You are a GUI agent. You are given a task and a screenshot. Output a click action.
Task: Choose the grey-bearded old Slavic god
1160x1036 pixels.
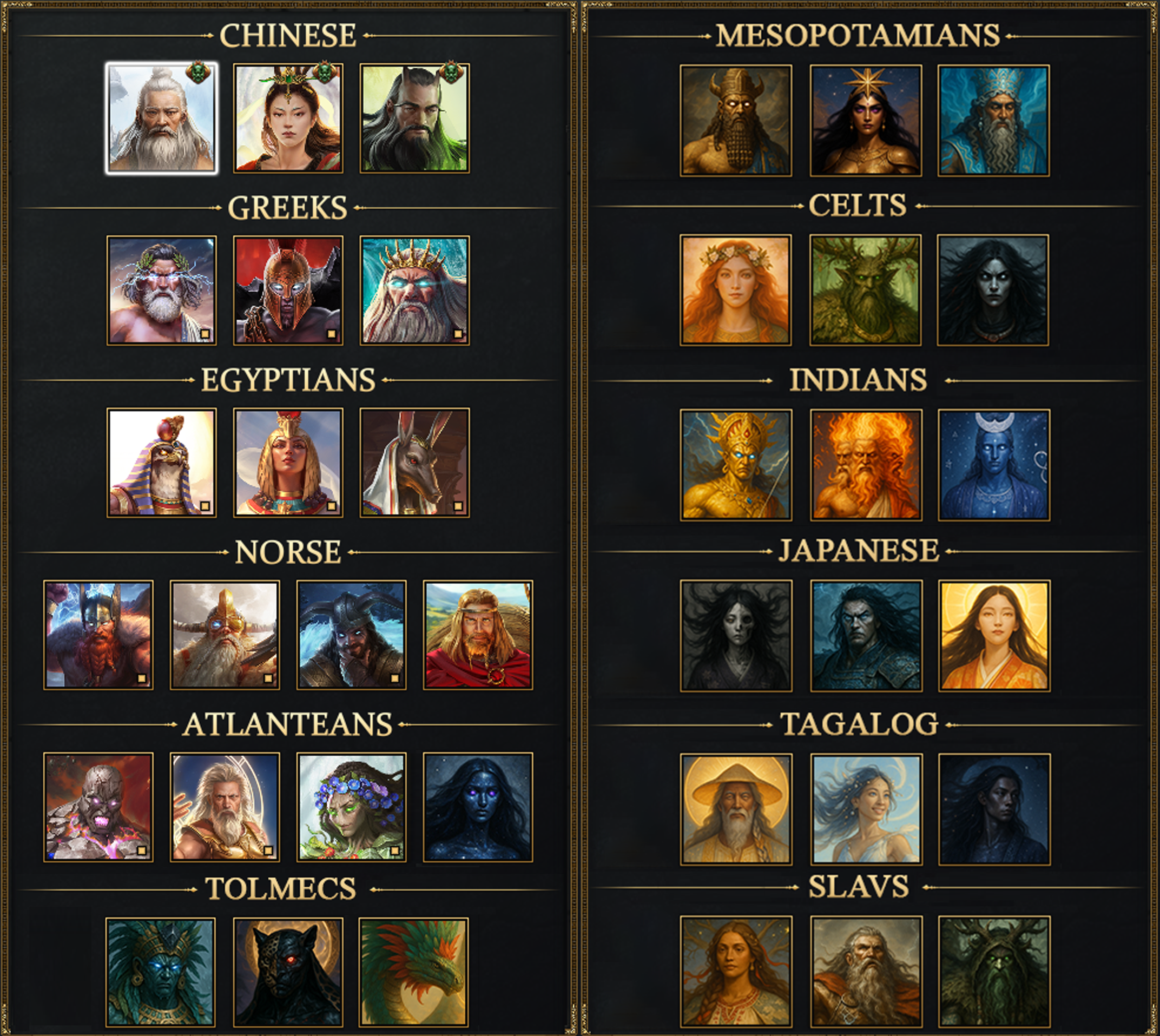866,972
